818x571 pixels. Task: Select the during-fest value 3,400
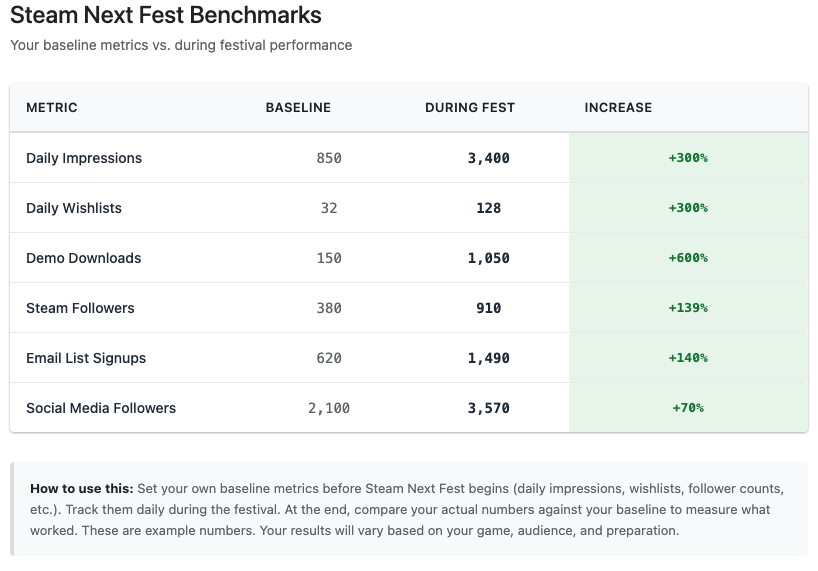[x=488, y=158]
